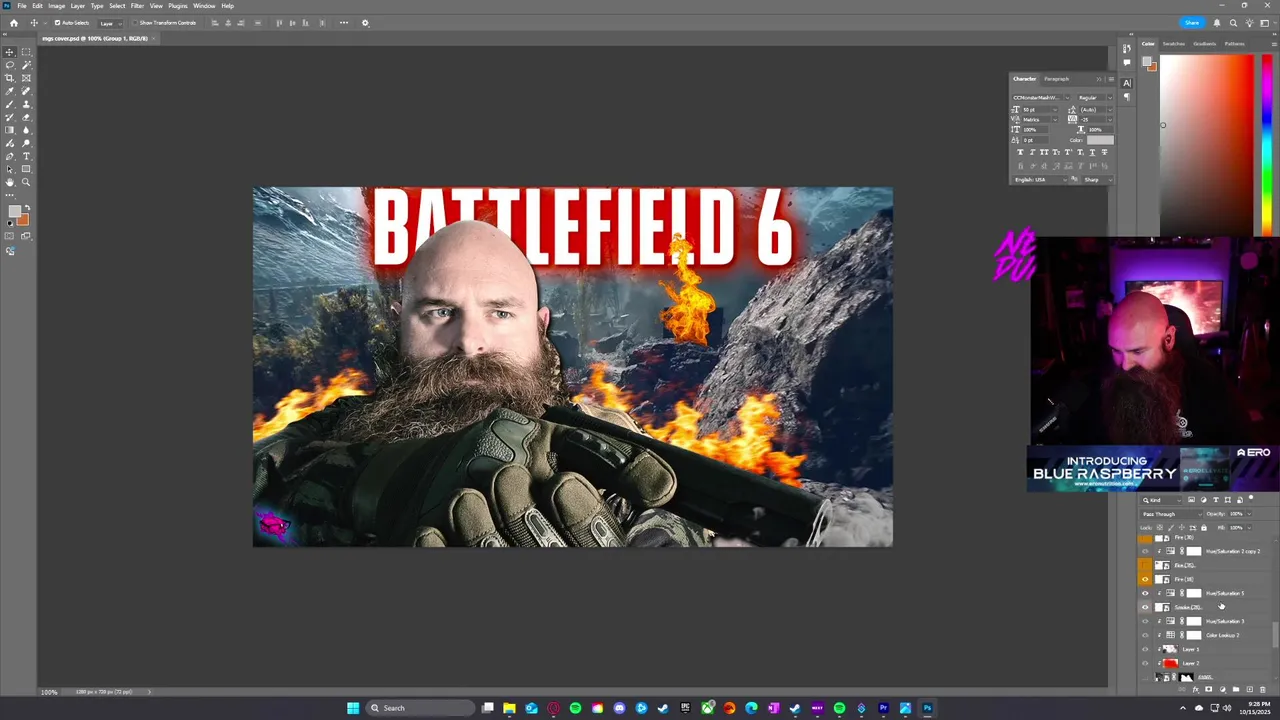Click the Add layer mask icon
This screenshot has height=720, width=1280.
1208,689
